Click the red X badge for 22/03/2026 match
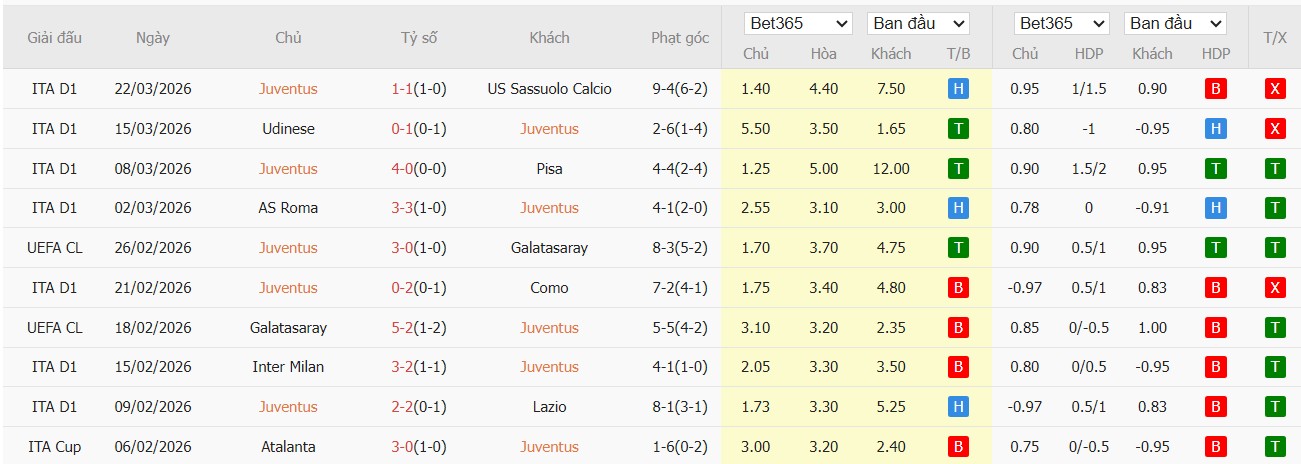1301x464 pixels. click(x=1274, y=89)
